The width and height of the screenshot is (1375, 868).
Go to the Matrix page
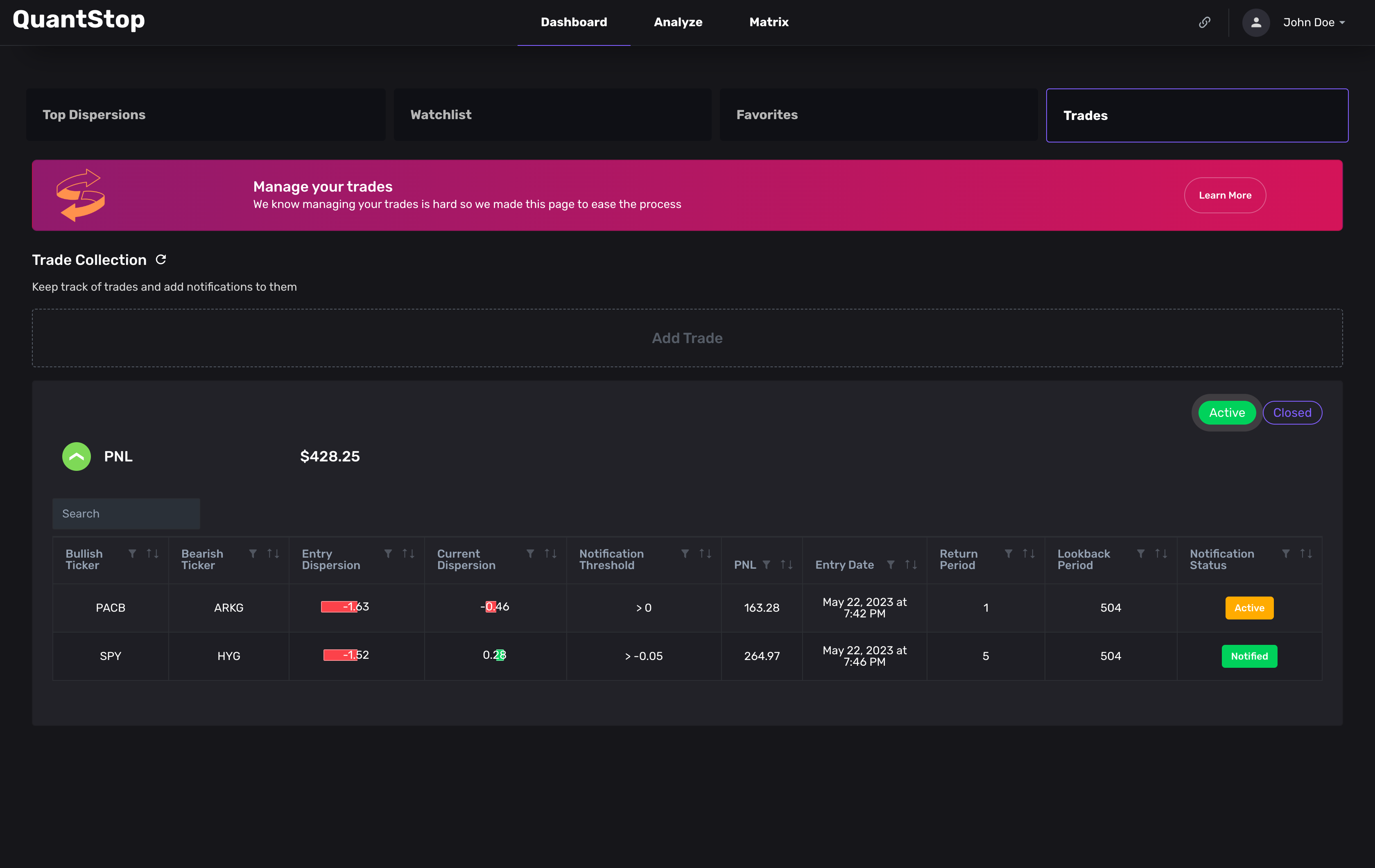(769, 22)
